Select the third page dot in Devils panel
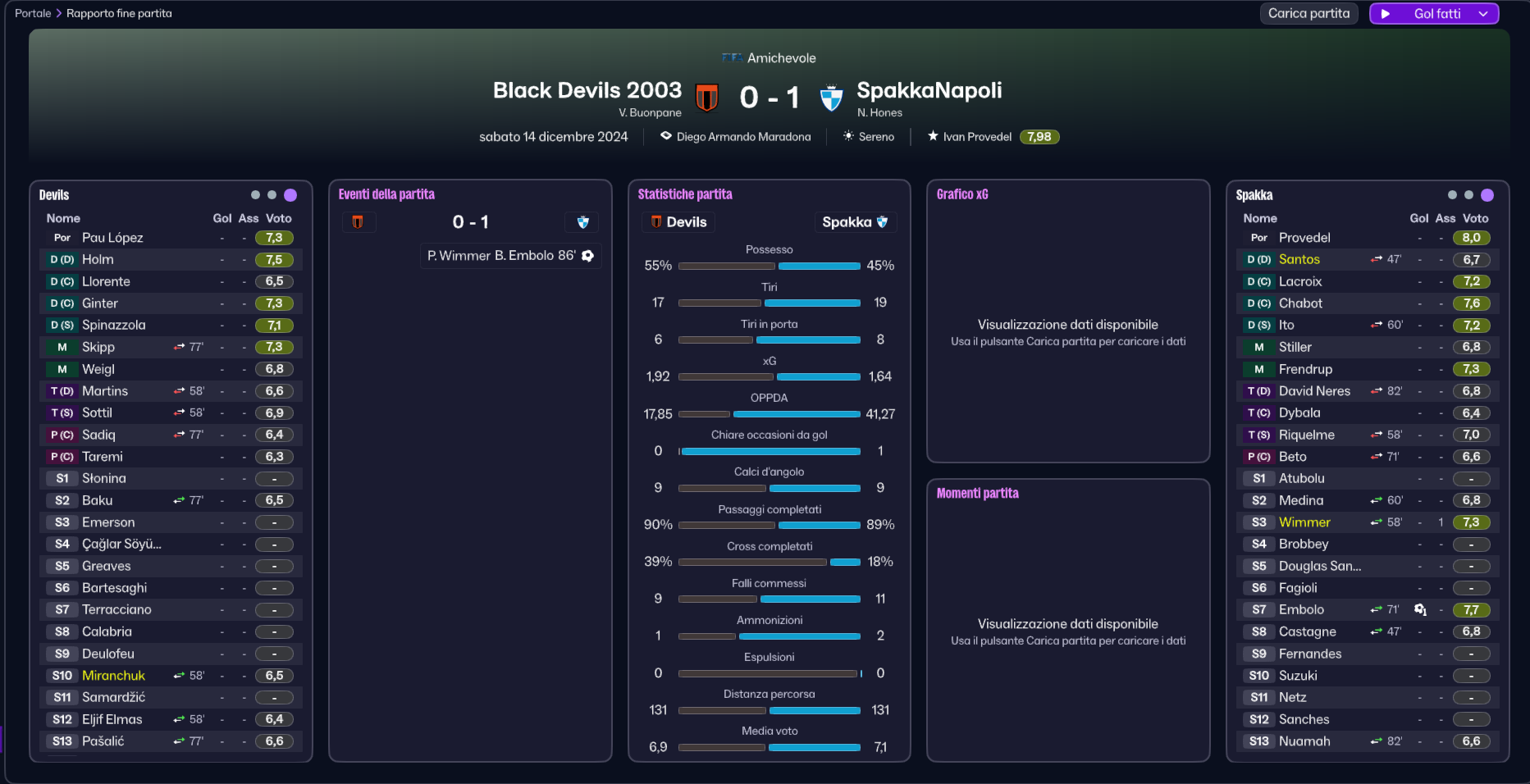 click(x=290, y=195)
